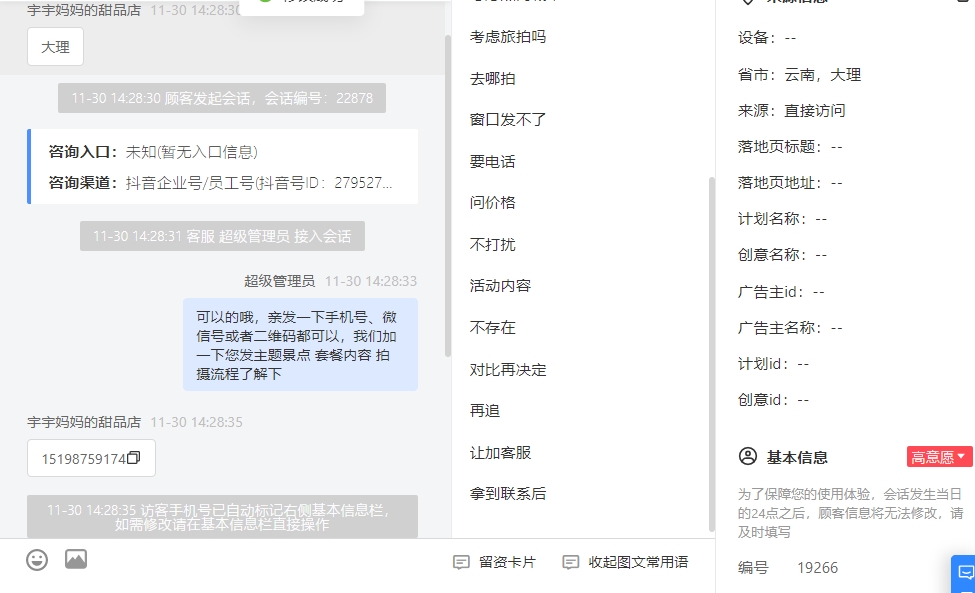Click the 收起图文常用语 message icon
Image resolution: width=975 pixels, height=593 pixels.
pyautogui.click(x=570, y=563)
